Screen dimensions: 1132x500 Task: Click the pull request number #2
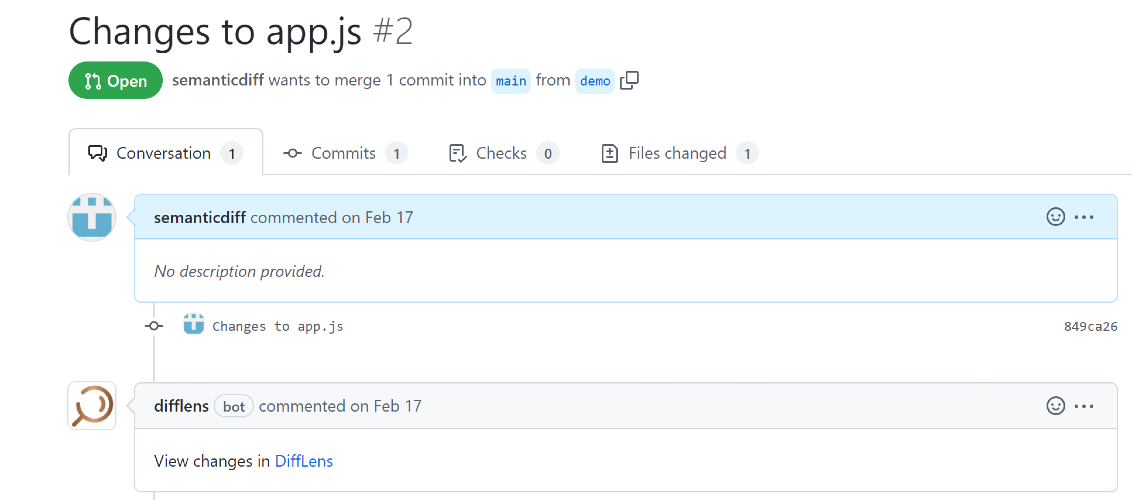[x=393, y=31]
